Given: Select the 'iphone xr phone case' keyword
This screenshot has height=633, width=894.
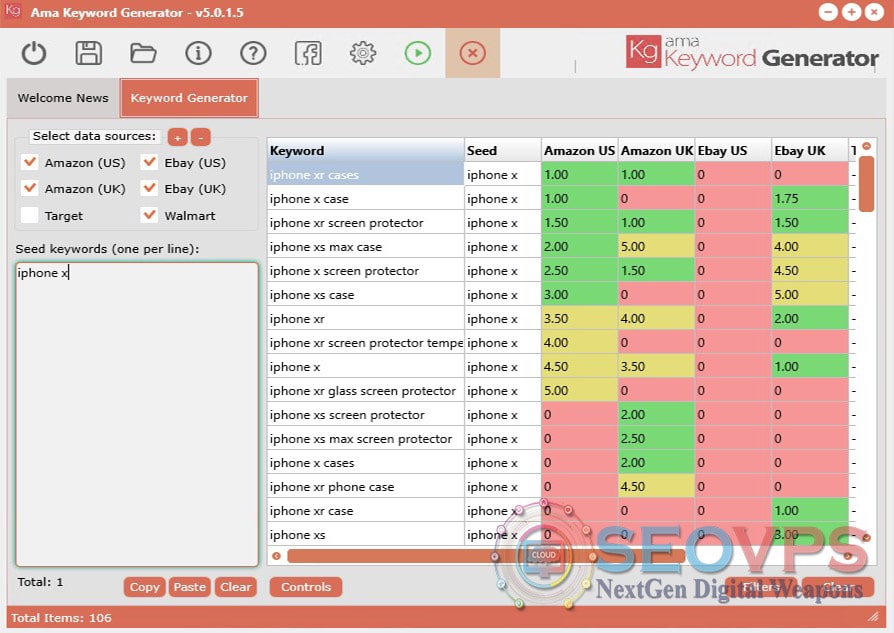Looking at the screenshot, I should (365, 486).
